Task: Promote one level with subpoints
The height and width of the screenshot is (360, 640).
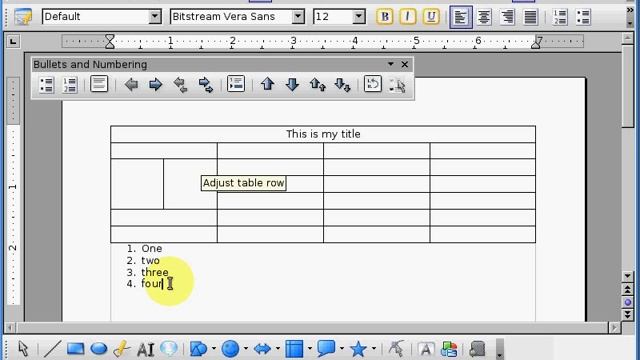Action: 180,85
